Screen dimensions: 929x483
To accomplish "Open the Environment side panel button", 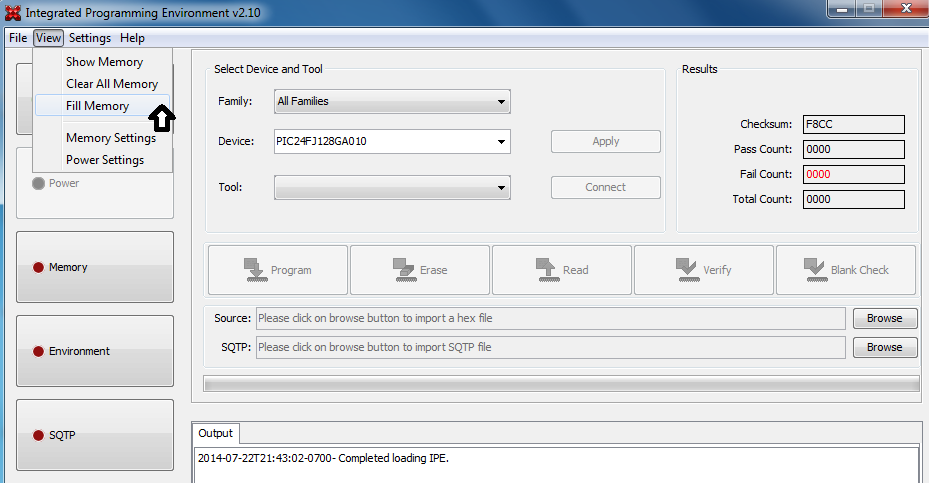I will click(95, 351).
